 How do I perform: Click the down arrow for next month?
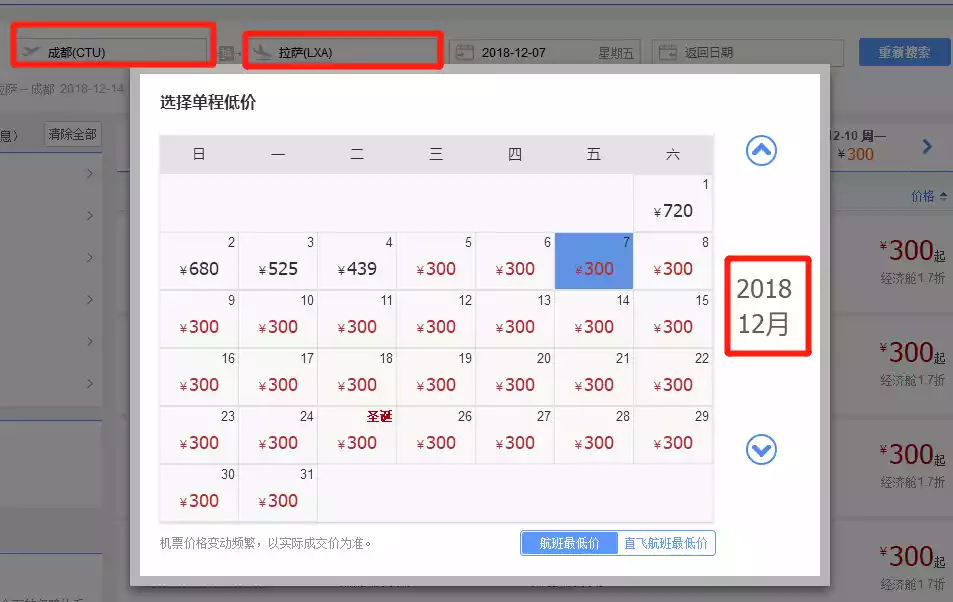coord(761,451)
